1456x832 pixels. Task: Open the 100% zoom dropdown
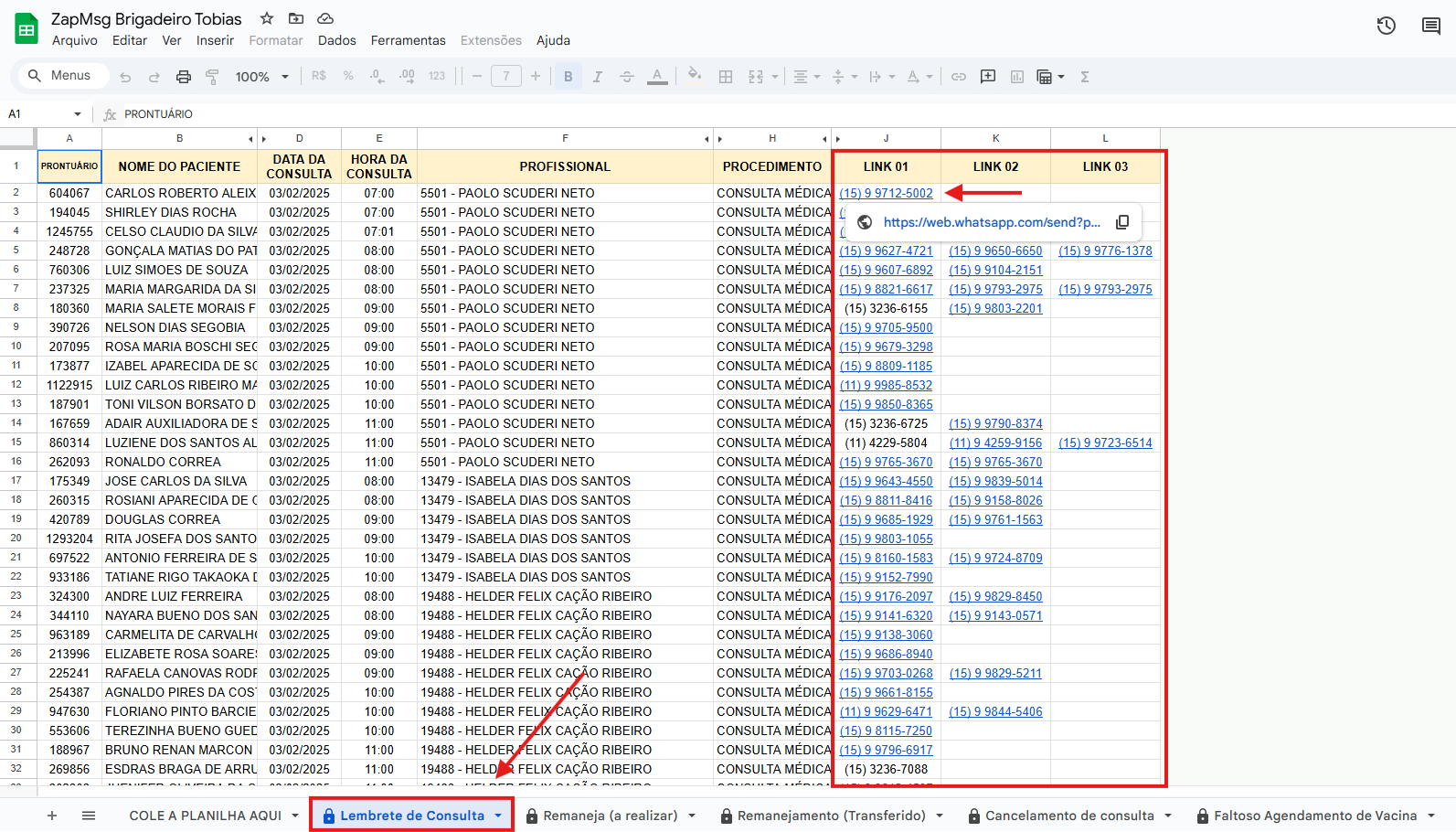coord(261,77)
